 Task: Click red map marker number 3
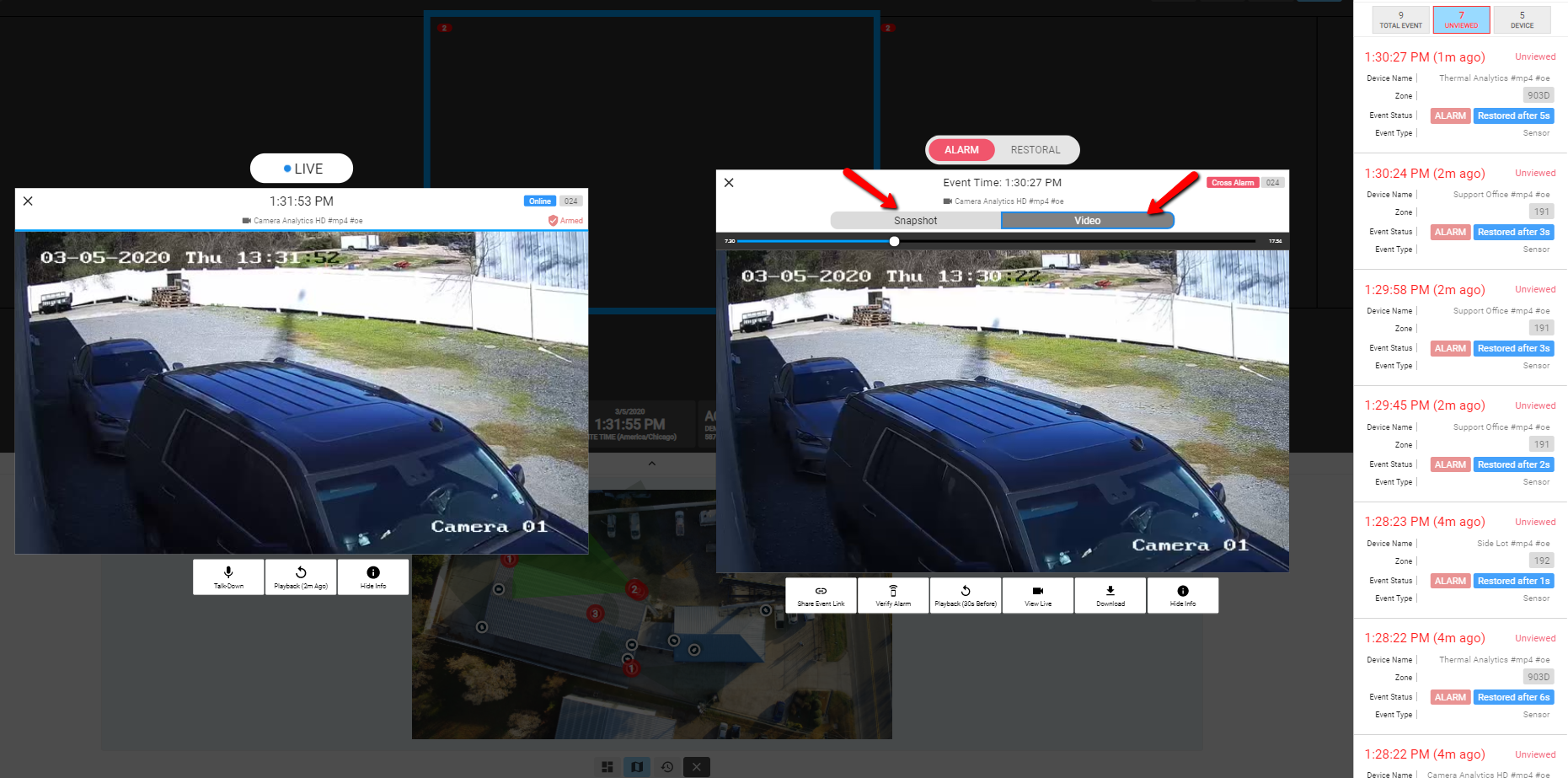595,614
